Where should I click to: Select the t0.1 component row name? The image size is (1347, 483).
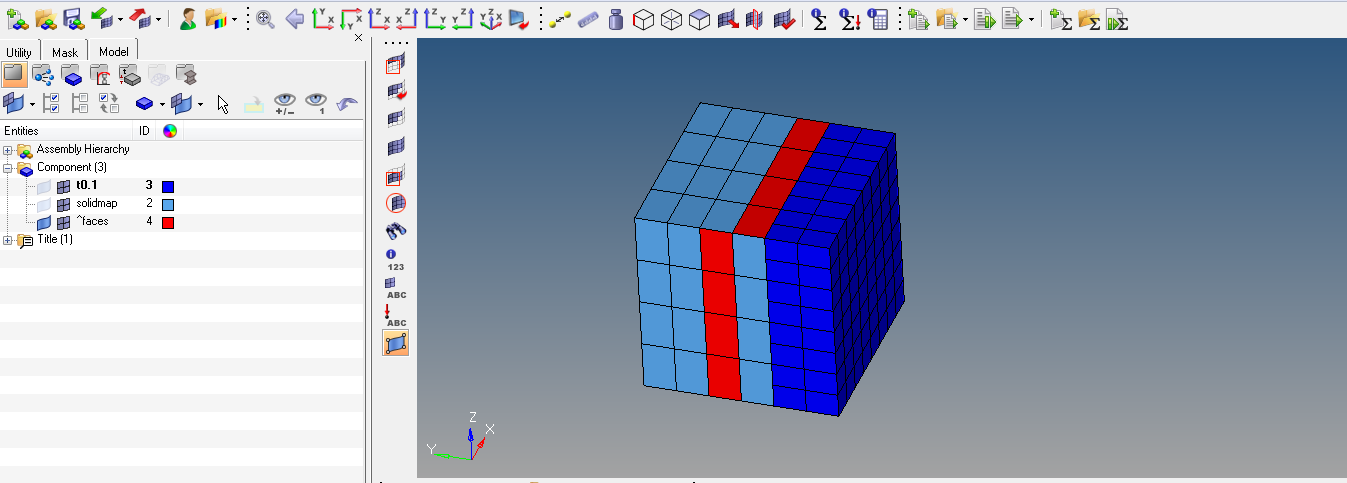[x=87, y=186]
